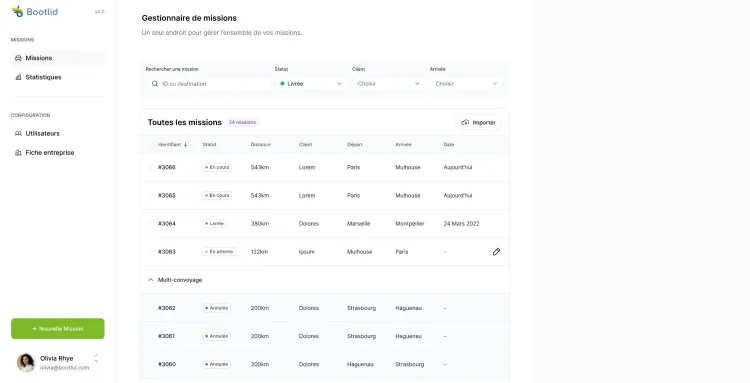
Task: Click the Annulée badge on row #3061
Action: 217,336
